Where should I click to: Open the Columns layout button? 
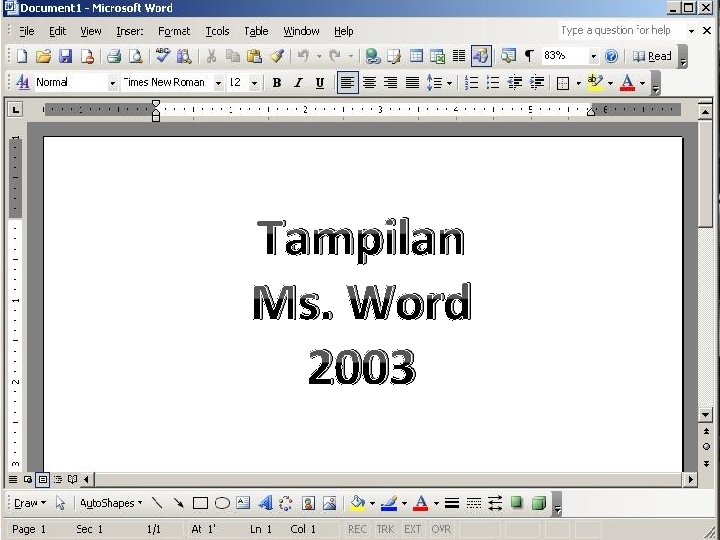(459, 56)
